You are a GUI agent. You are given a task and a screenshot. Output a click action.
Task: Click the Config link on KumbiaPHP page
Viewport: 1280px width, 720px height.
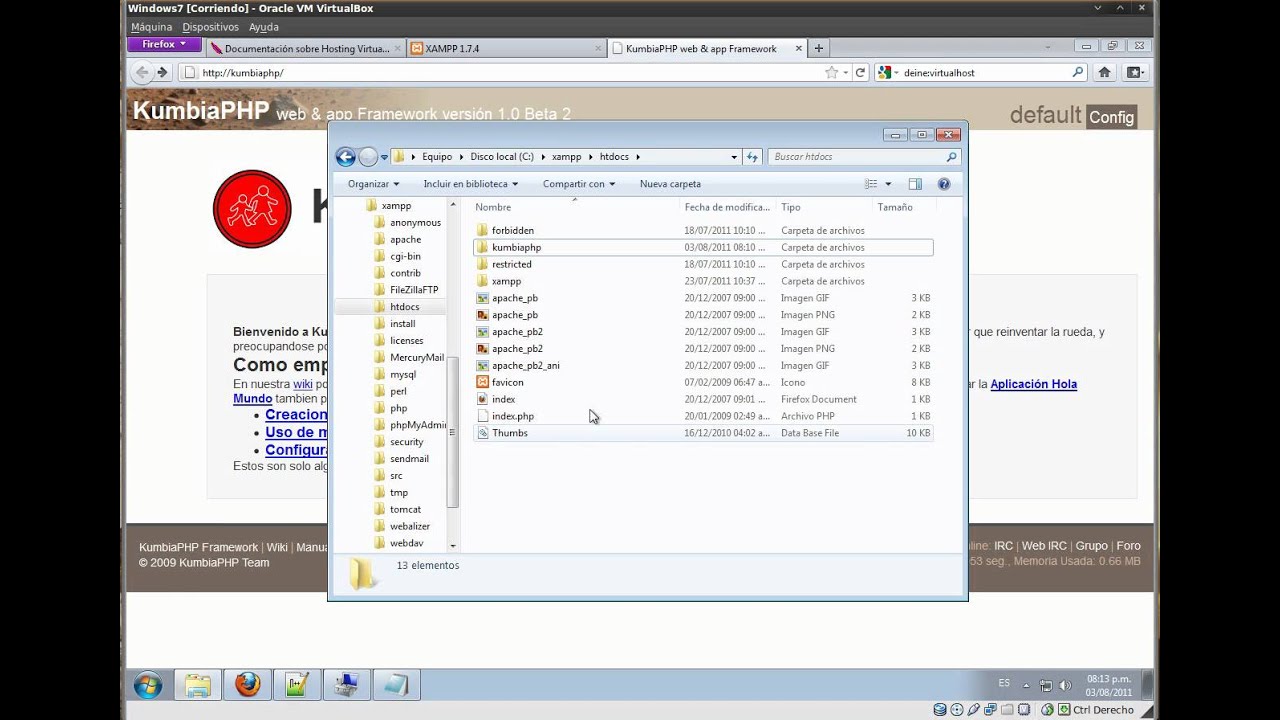[1112, 117]
